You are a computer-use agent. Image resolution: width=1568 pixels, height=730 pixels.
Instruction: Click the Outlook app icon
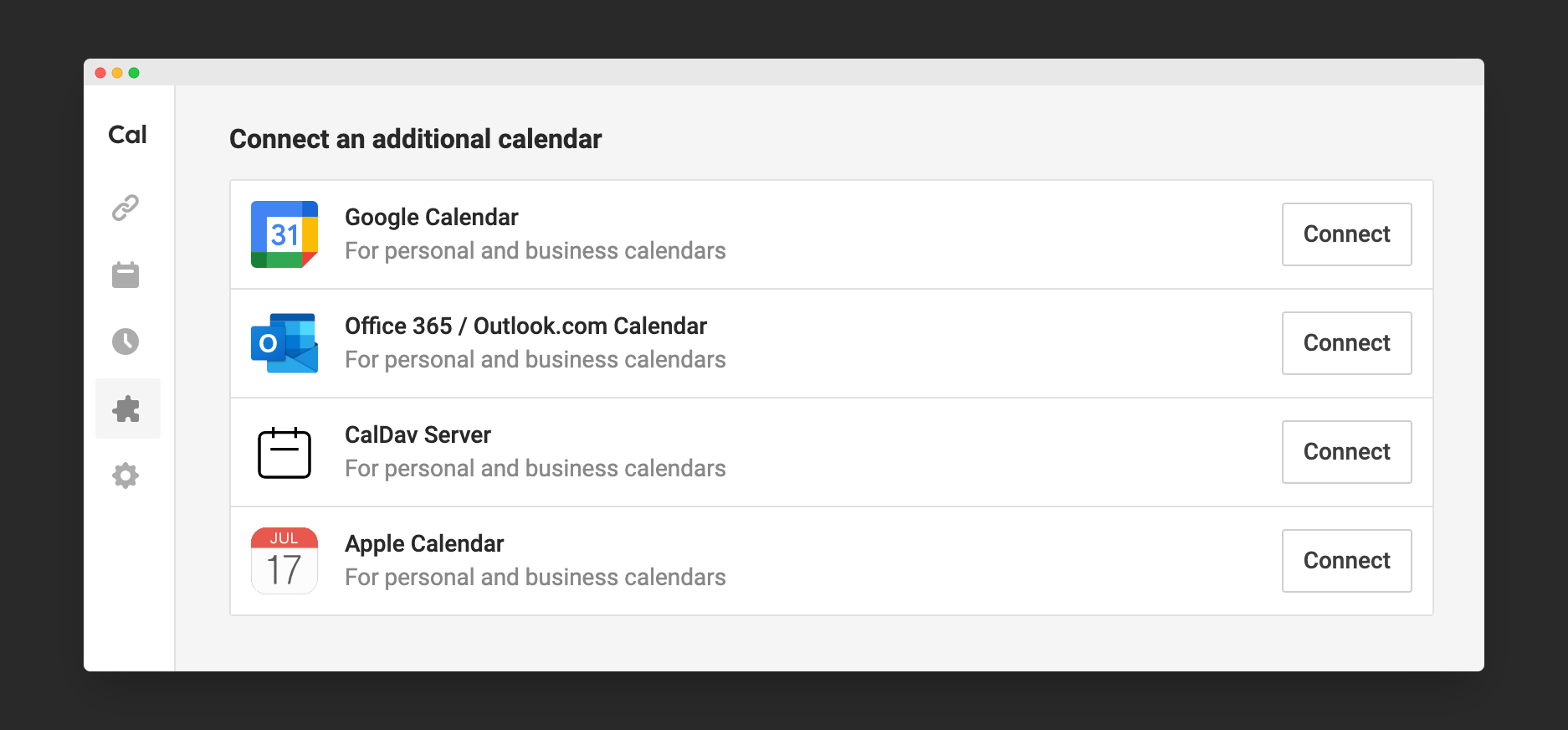pos(284,343)
